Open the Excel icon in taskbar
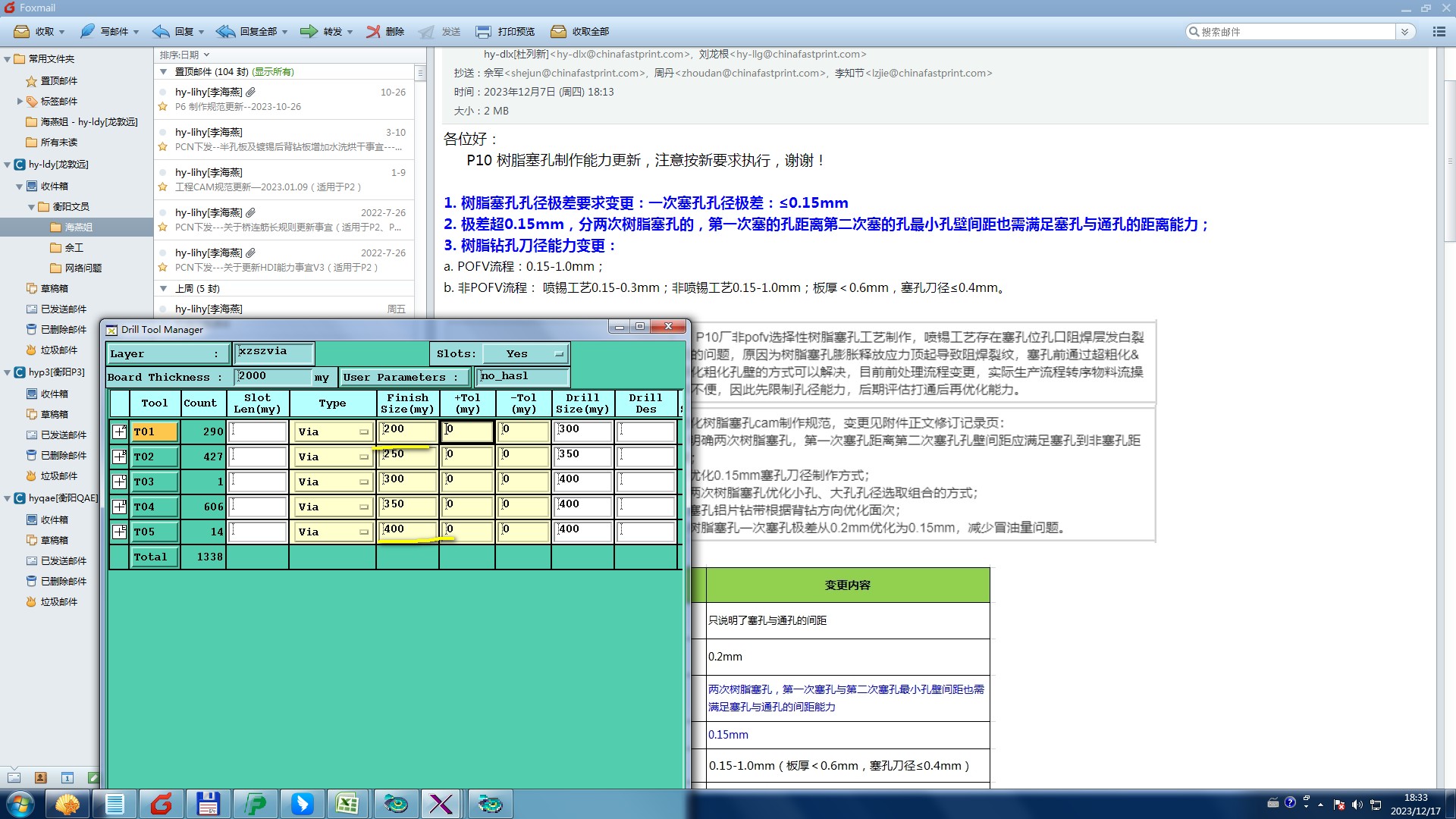This screenshot has width=1456, height=819. tap(347, 803)
